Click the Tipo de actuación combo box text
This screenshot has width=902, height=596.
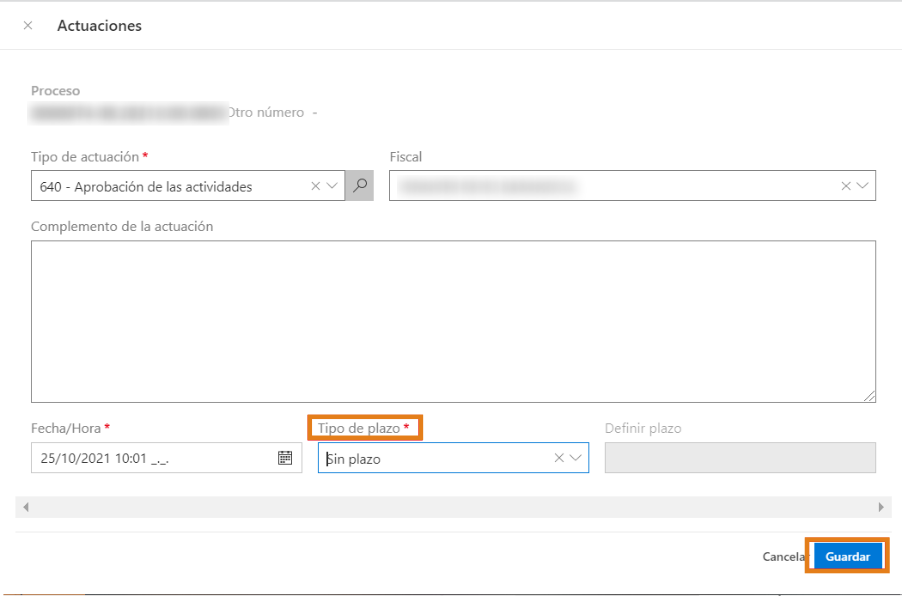(x=170, y=186)
